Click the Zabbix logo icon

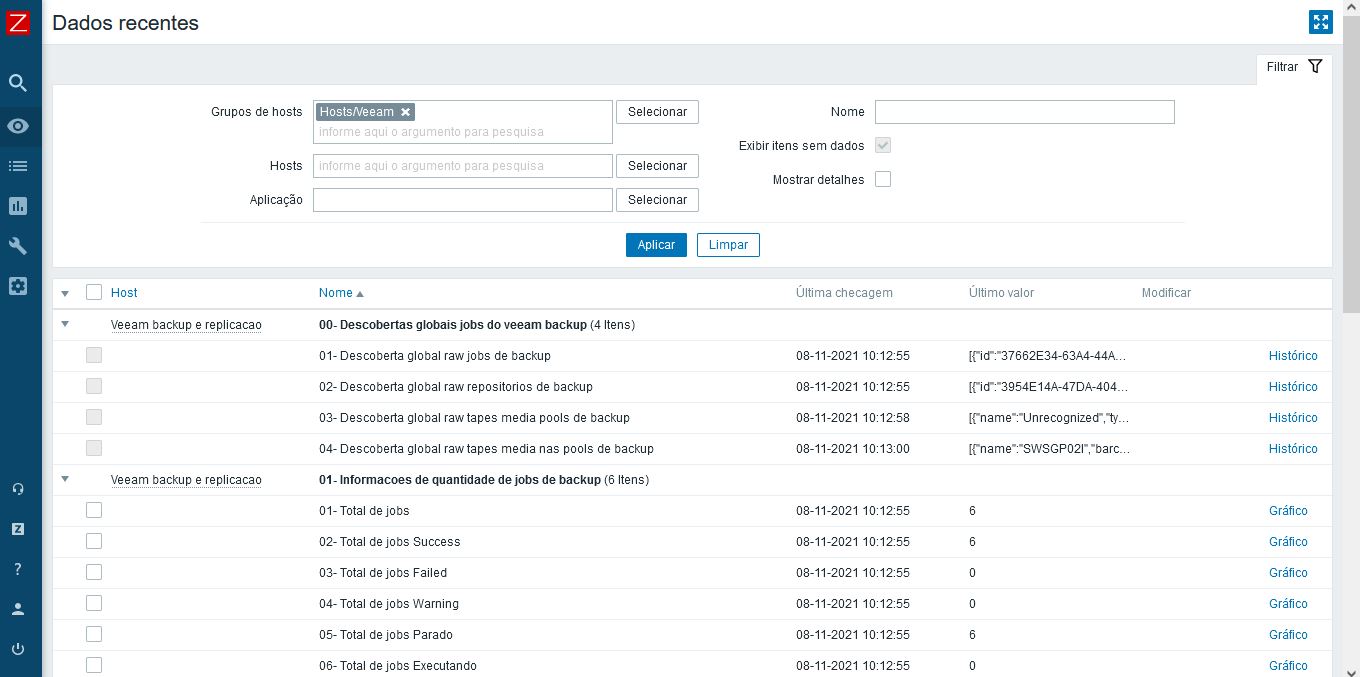[18, 22]
